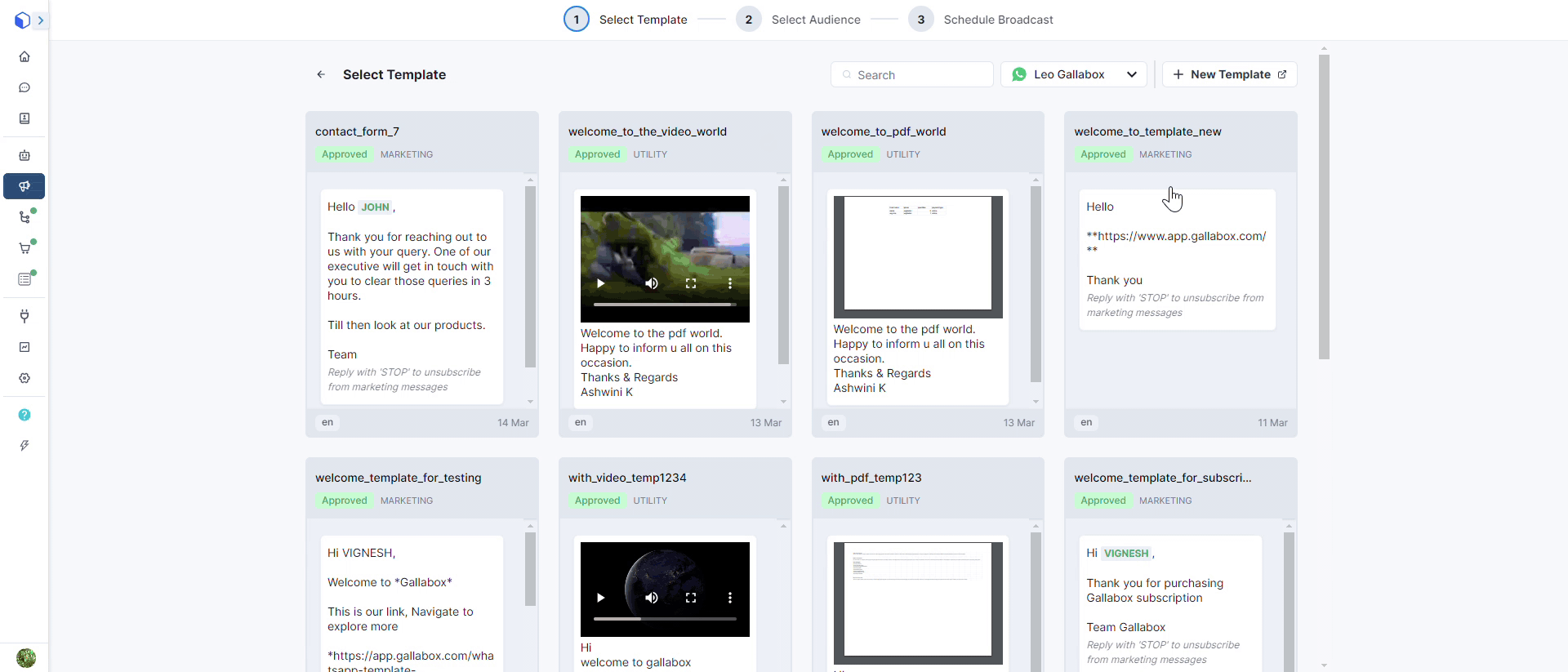The height and width of the screenshot is (672, 1568).
Task: Click the New Template button
Action: pyautogui.click(x=1229, y=74)
